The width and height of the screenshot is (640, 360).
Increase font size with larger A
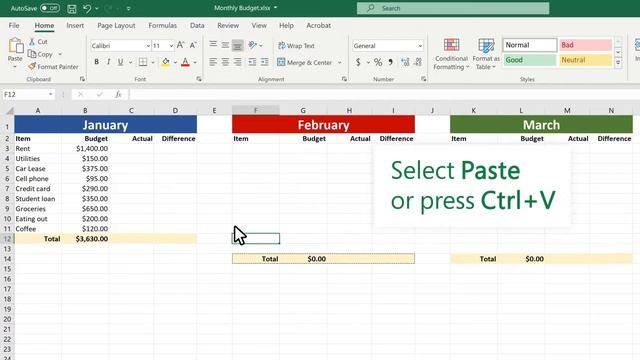tap(180, 45)
